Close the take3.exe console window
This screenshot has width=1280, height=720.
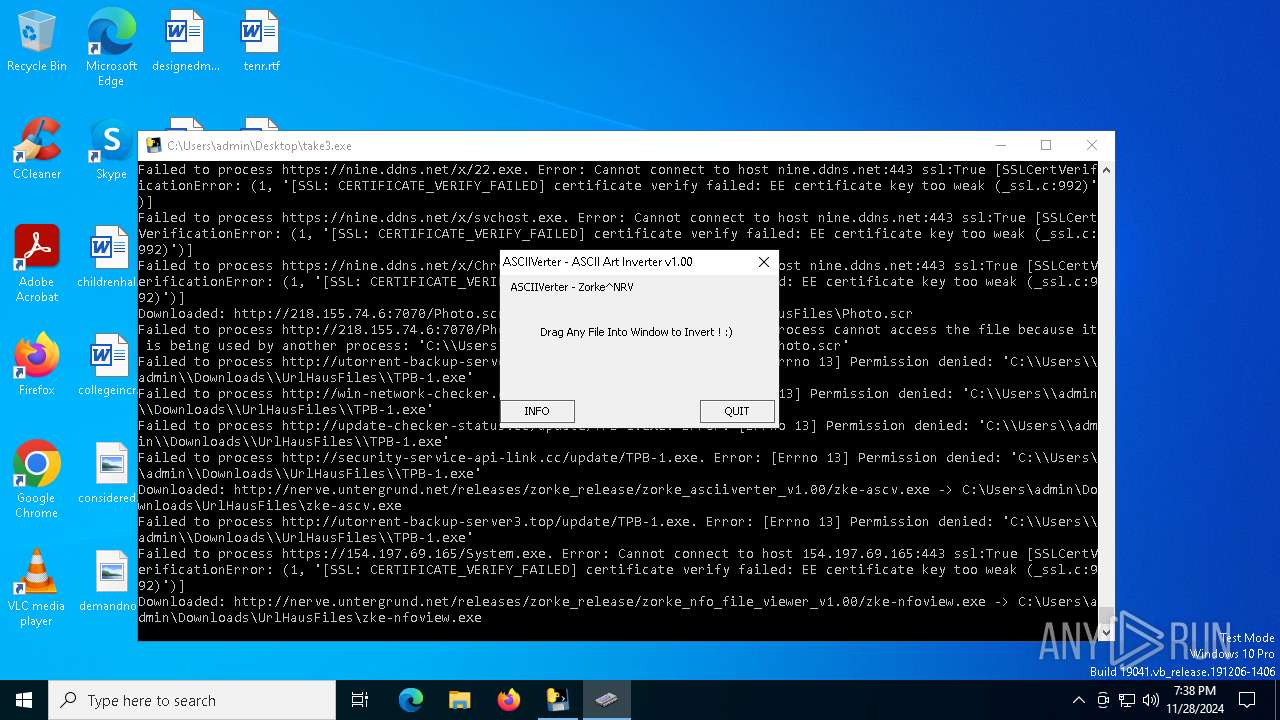coord(1092,146)
